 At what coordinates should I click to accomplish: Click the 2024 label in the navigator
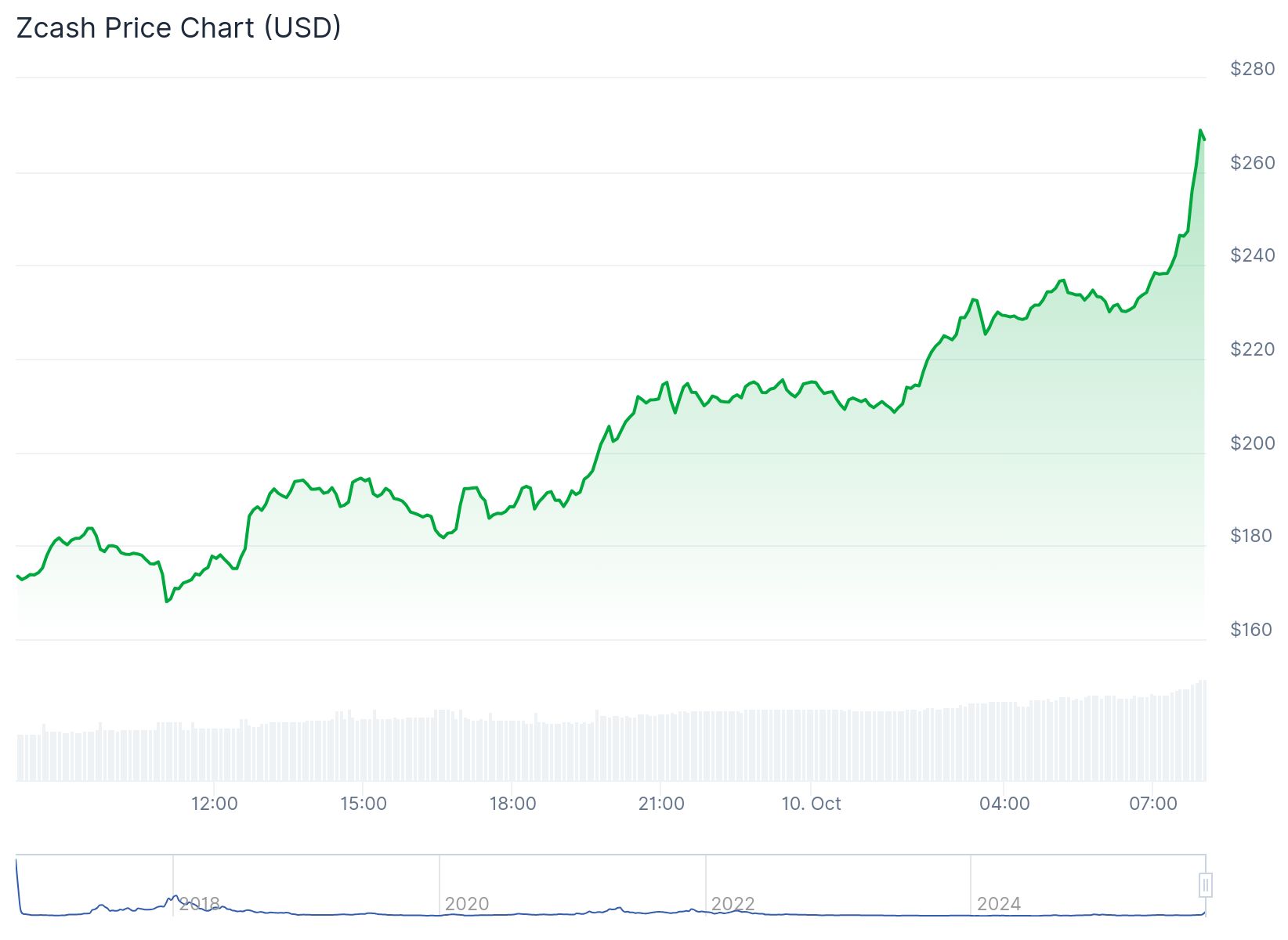pos(999,904)
